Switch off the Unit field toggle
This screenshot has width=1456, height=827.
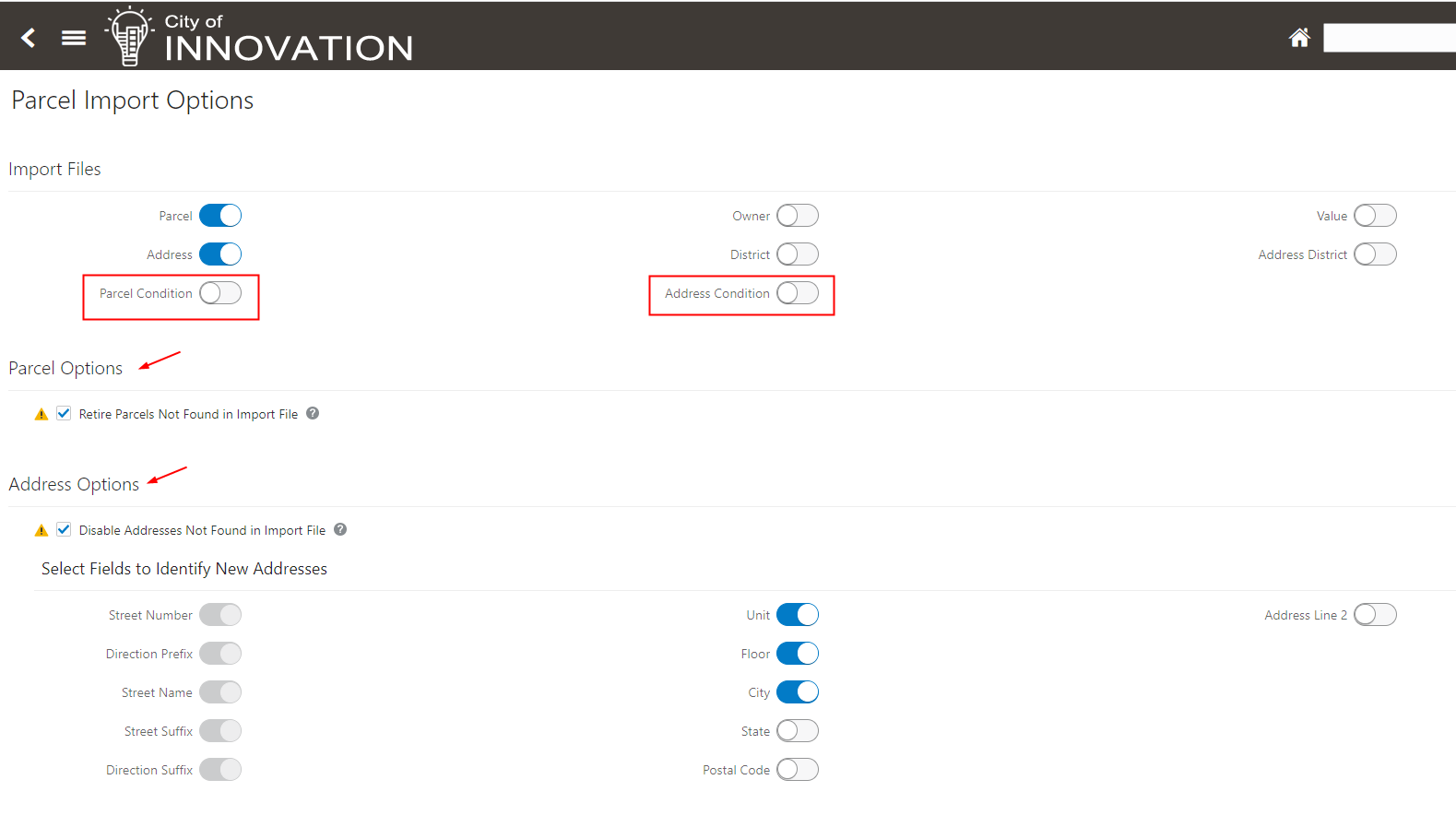798,615
